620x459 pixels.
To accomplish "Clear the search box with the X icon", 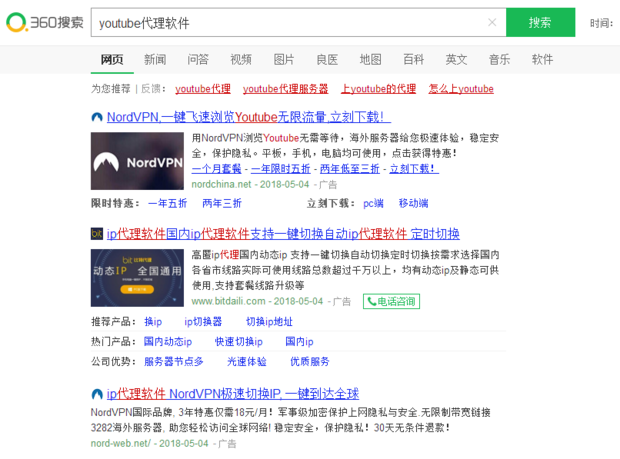I will pos(491,22).
